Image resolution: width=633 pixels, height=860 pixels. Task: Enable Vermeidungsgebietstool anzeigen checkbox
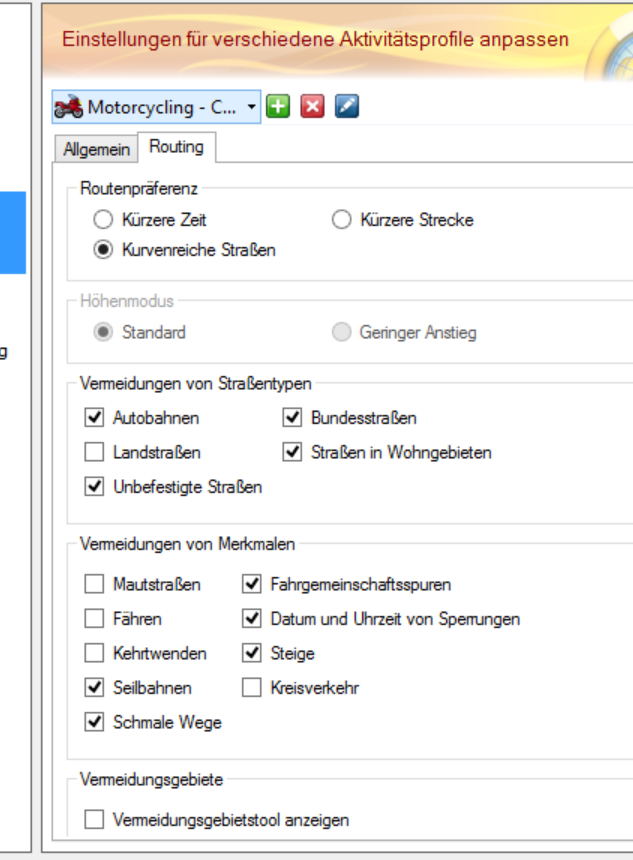[x=95, y=820]
